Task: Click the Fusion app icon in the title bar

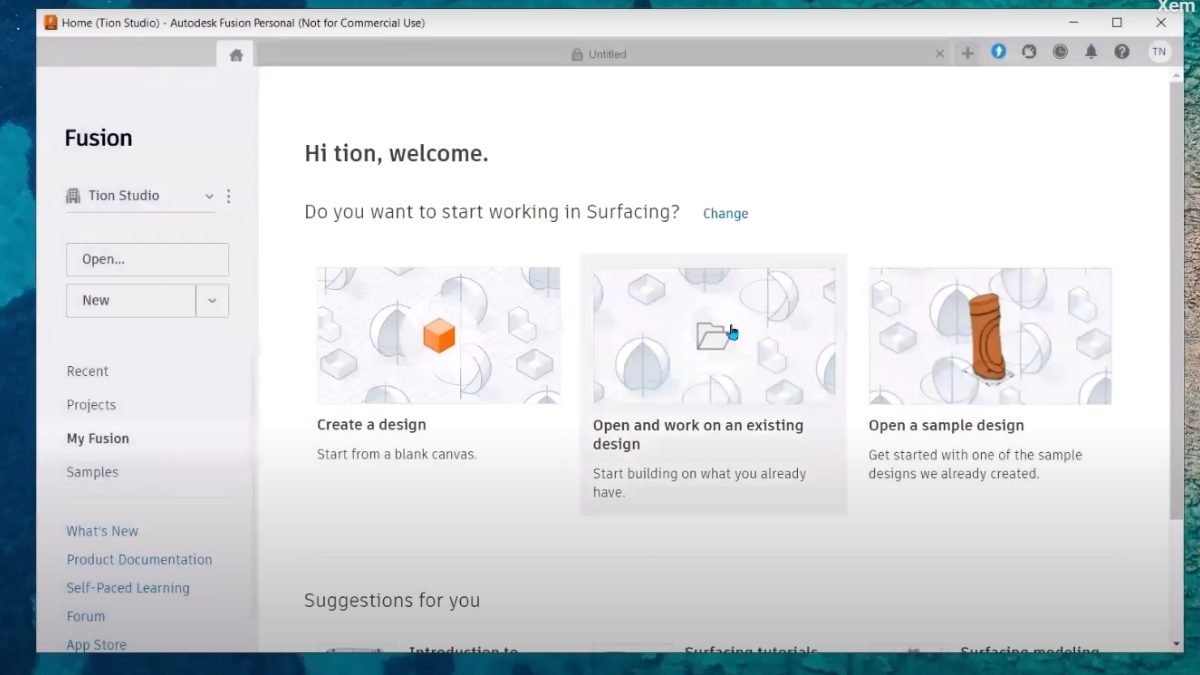Action: [51, 22]
